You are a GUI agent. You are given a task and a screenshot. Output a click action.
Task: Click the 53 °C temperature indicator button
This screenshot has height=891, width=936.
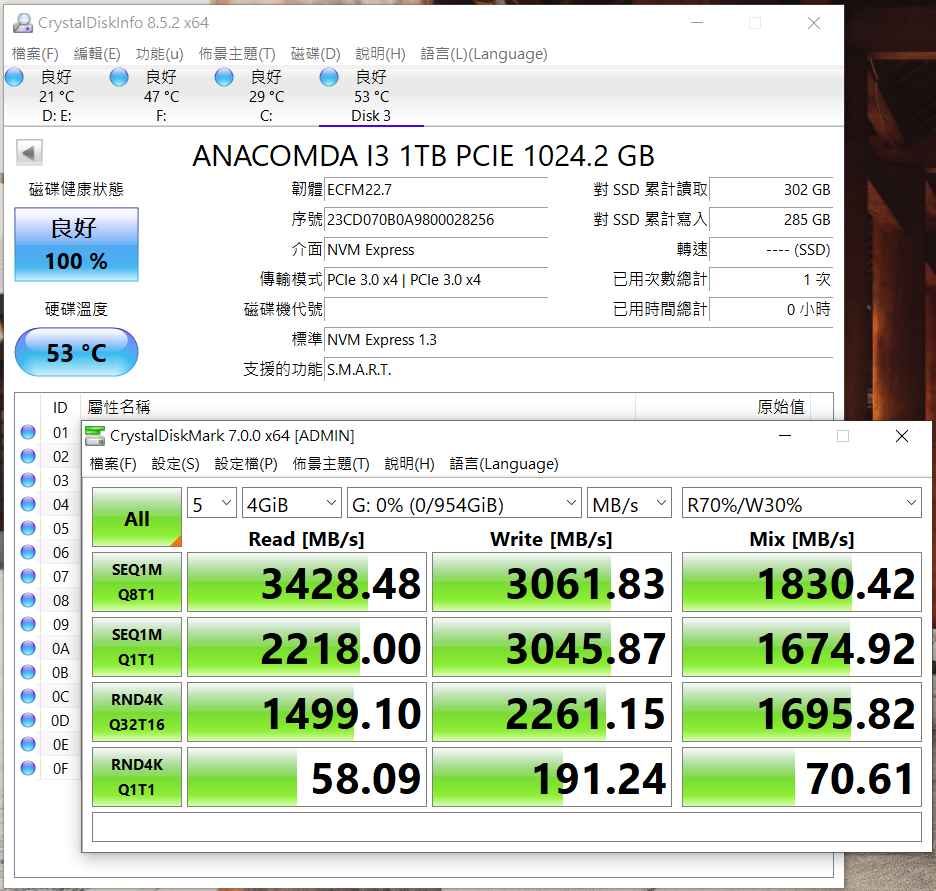76,352
